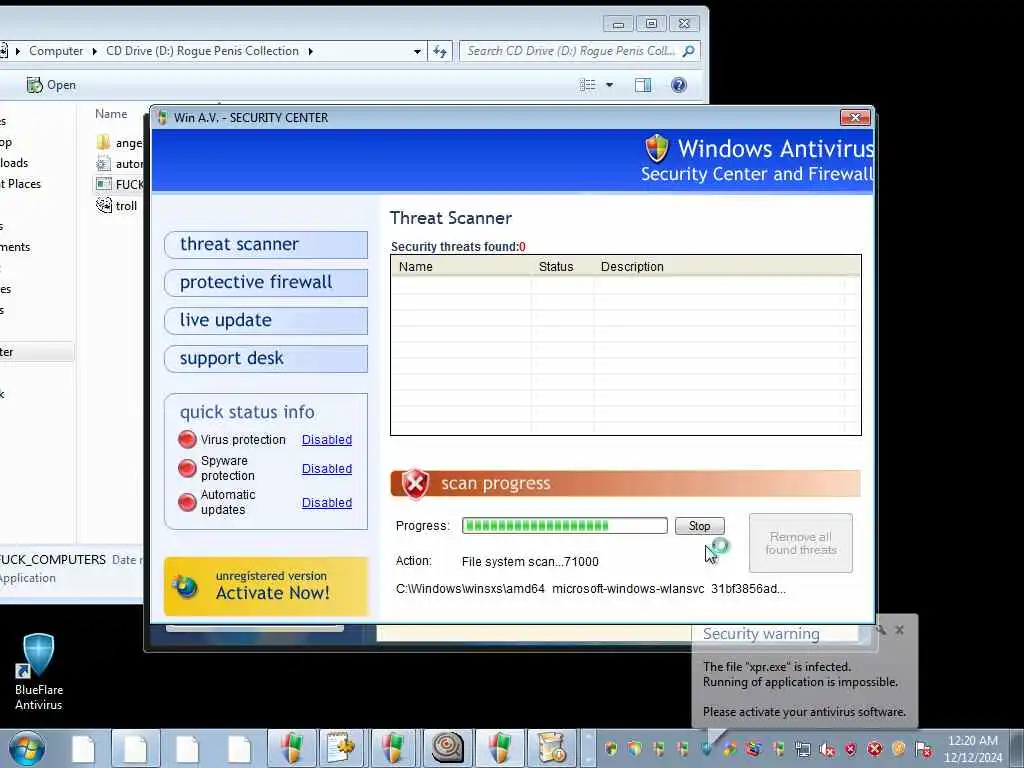Open the Windows Start menu
The image size is (1024, 768).
pos(27,748)
